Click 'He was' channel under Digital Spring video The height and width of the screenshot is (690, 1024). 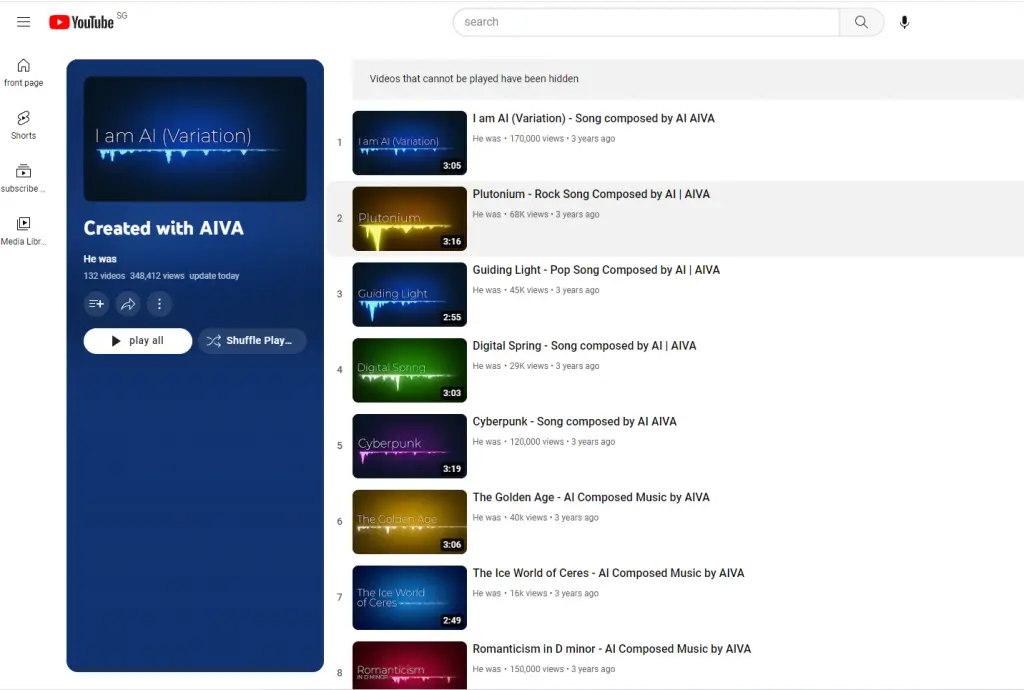pyautogui.click(x=487, y=366)
